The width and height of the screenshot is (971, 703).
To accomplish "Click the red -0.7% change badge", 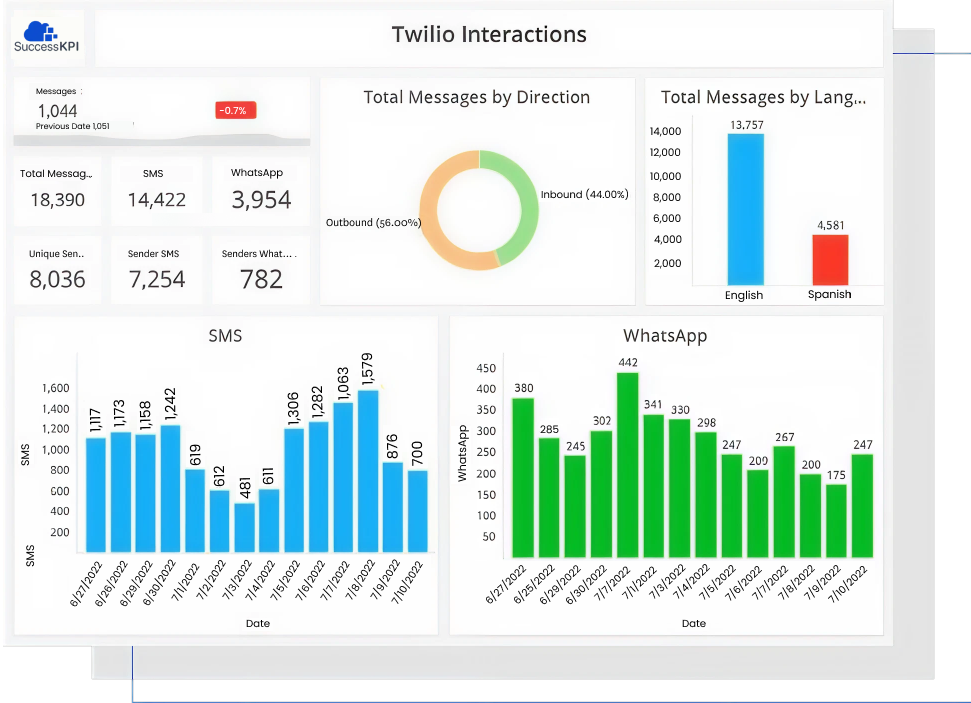I will tap(235, 110).
